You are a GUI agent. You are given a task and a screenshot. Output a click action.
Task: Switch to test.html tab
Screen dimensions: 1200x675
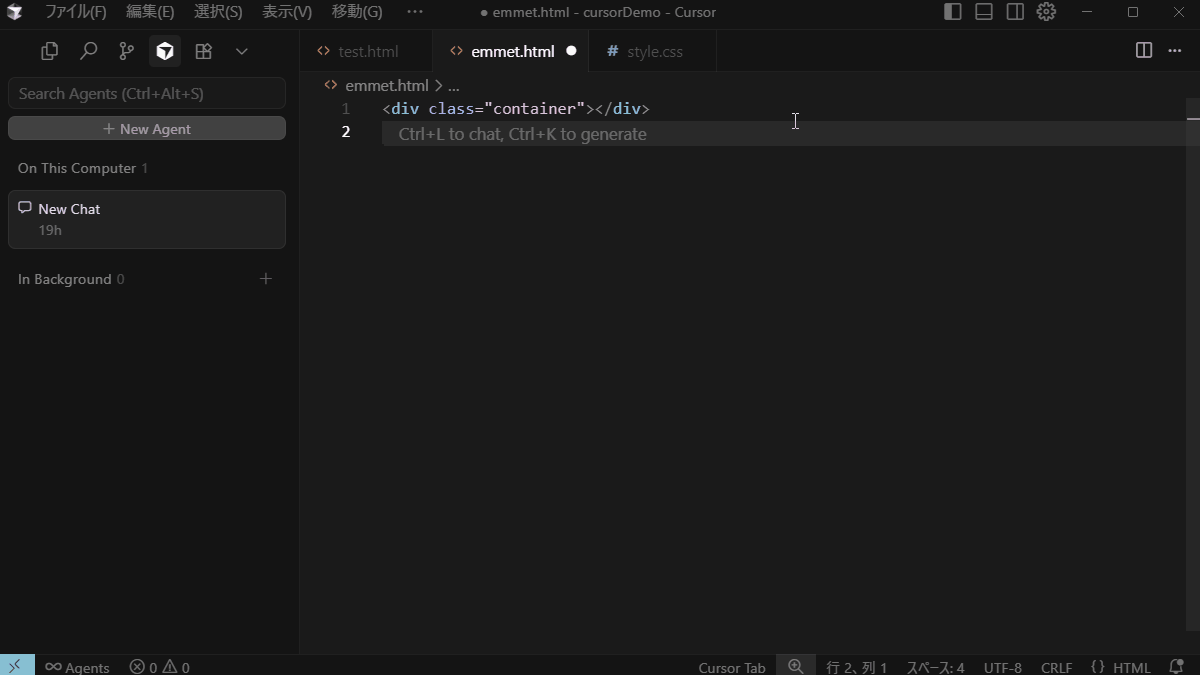[367, 51]
